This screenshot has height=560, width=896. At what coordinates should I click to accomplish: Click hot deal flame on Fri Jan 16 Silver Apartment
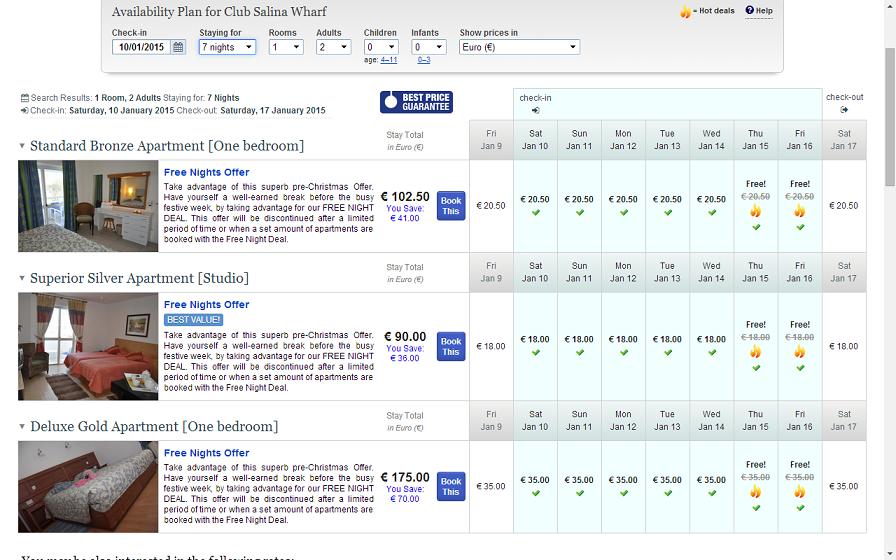(799, 351)
